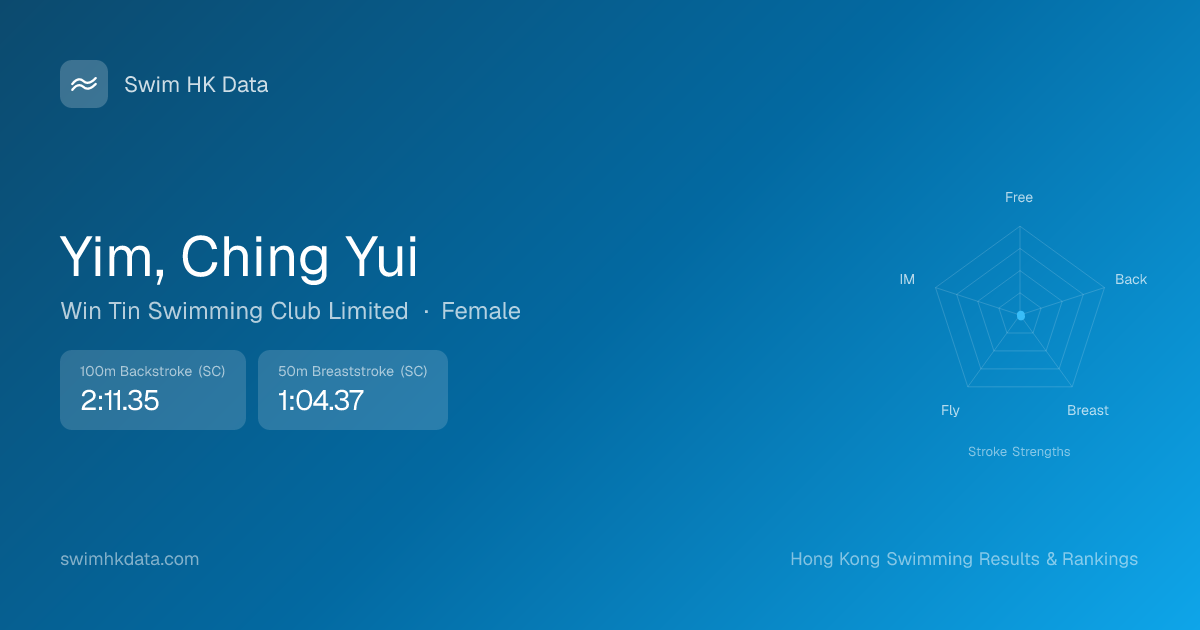
Task: Click the 100m Backstroke (SC) label text
Action: pos(153,371)
